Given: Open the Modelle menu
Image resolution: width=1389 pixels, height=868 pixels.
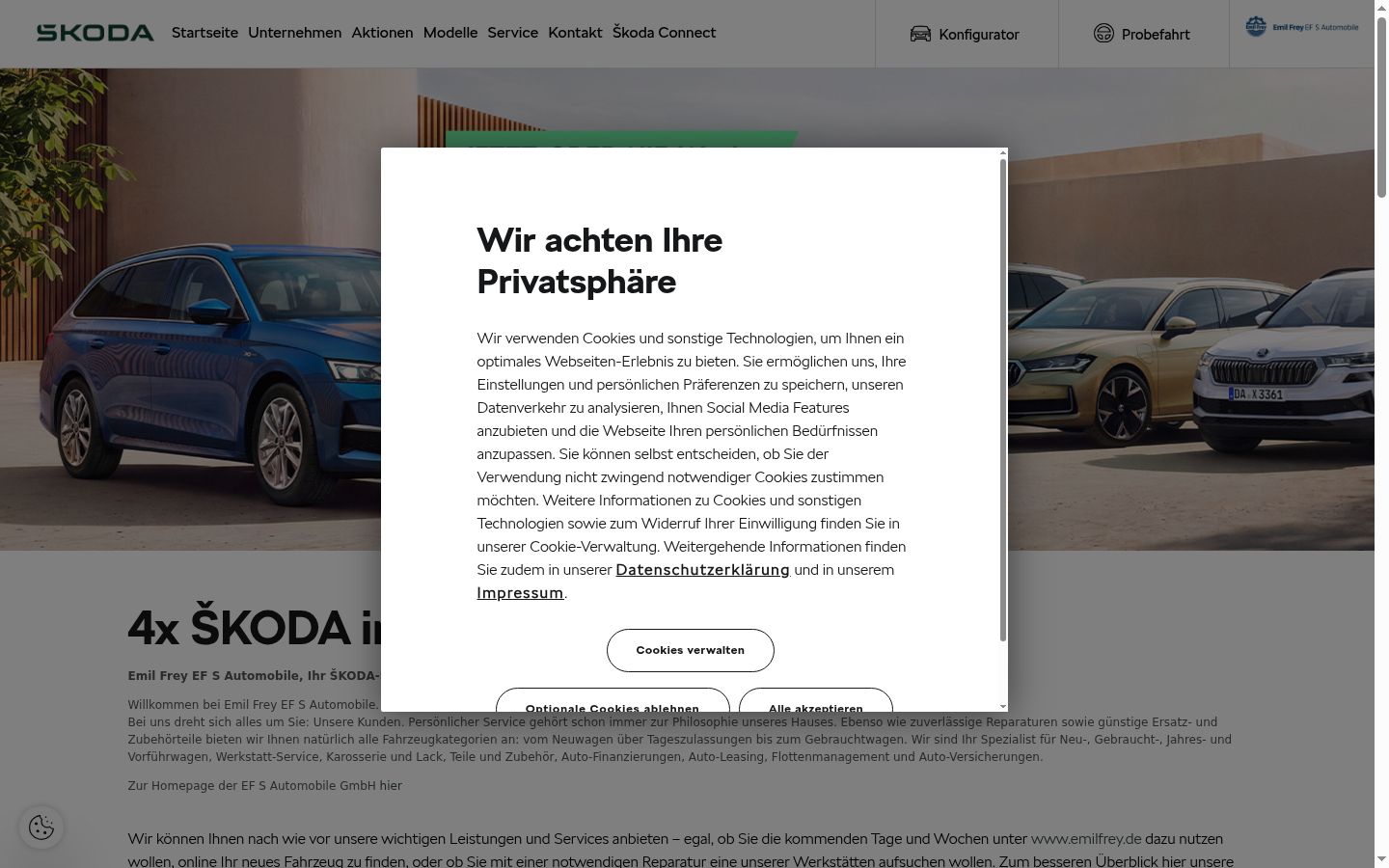Looking at the screenshot, I should (x=450, y=33).
